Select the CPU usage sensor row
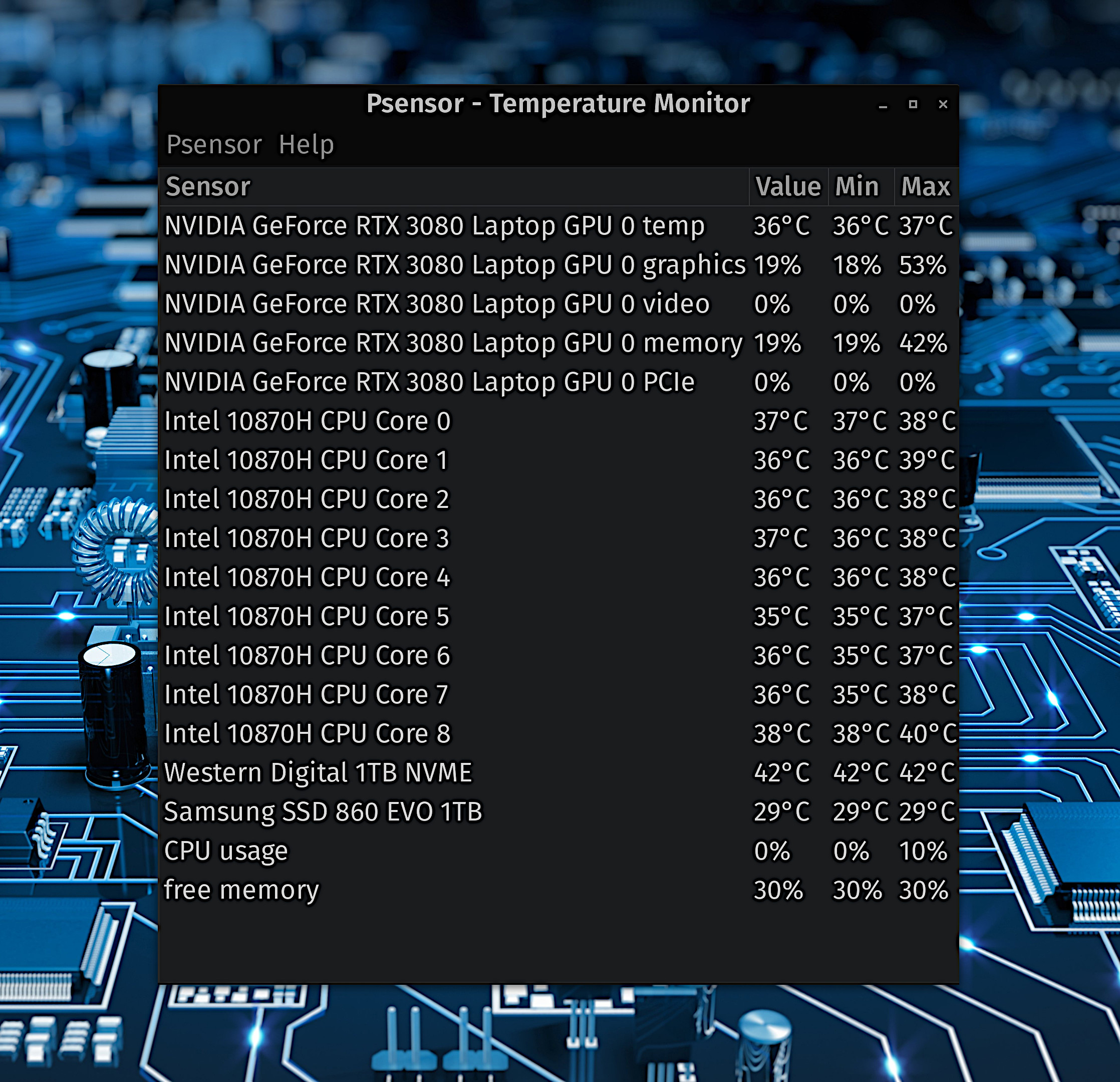 (x=558, y=851)
